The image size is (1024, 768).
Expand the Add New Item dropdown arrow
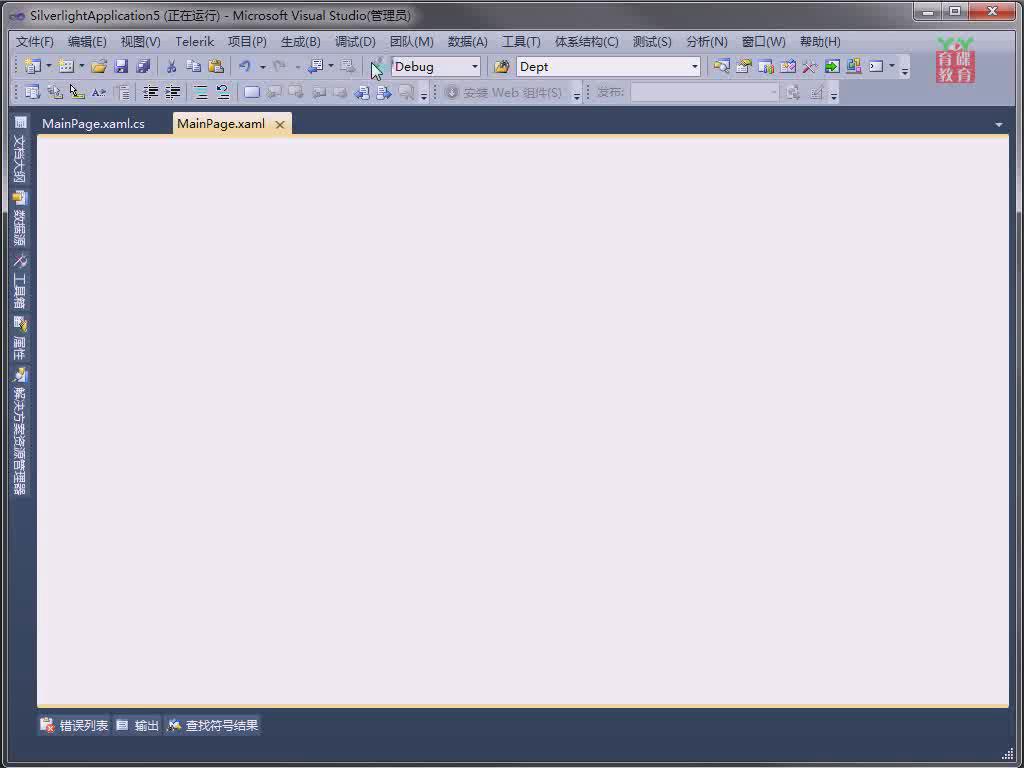(82, 66)
